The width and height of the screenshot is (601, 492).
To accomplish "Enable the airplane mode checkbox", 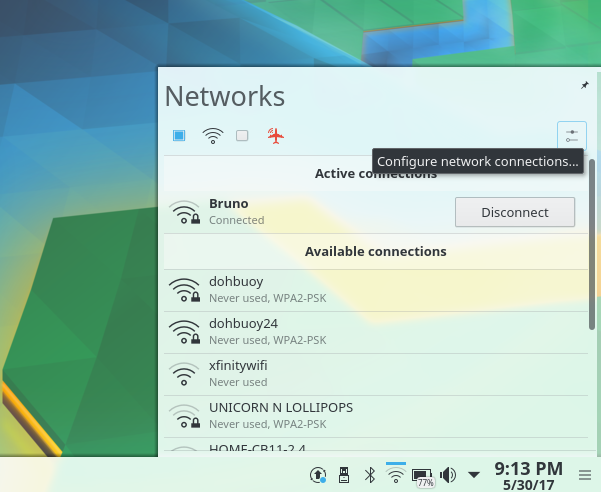I will click(243, 136).
